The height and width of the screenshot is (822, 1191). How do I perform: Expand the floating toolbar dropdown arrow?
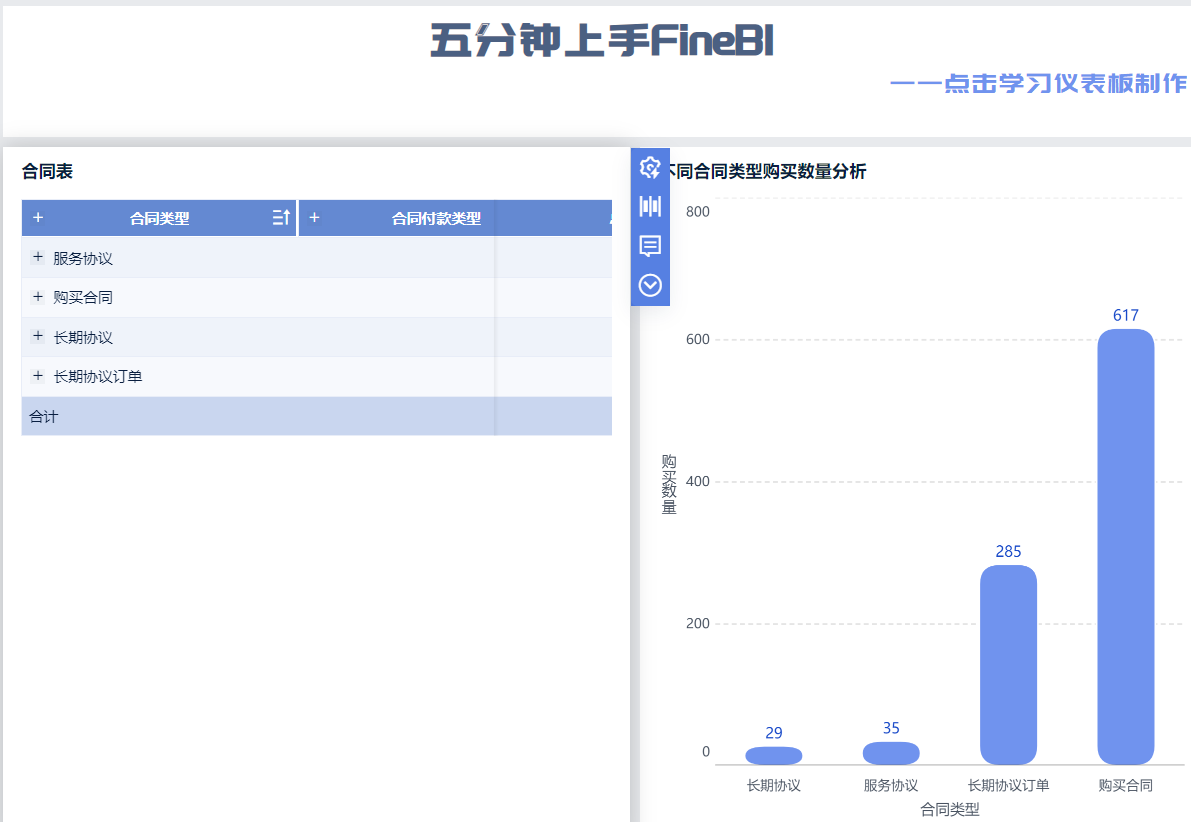tap(650, 285)
